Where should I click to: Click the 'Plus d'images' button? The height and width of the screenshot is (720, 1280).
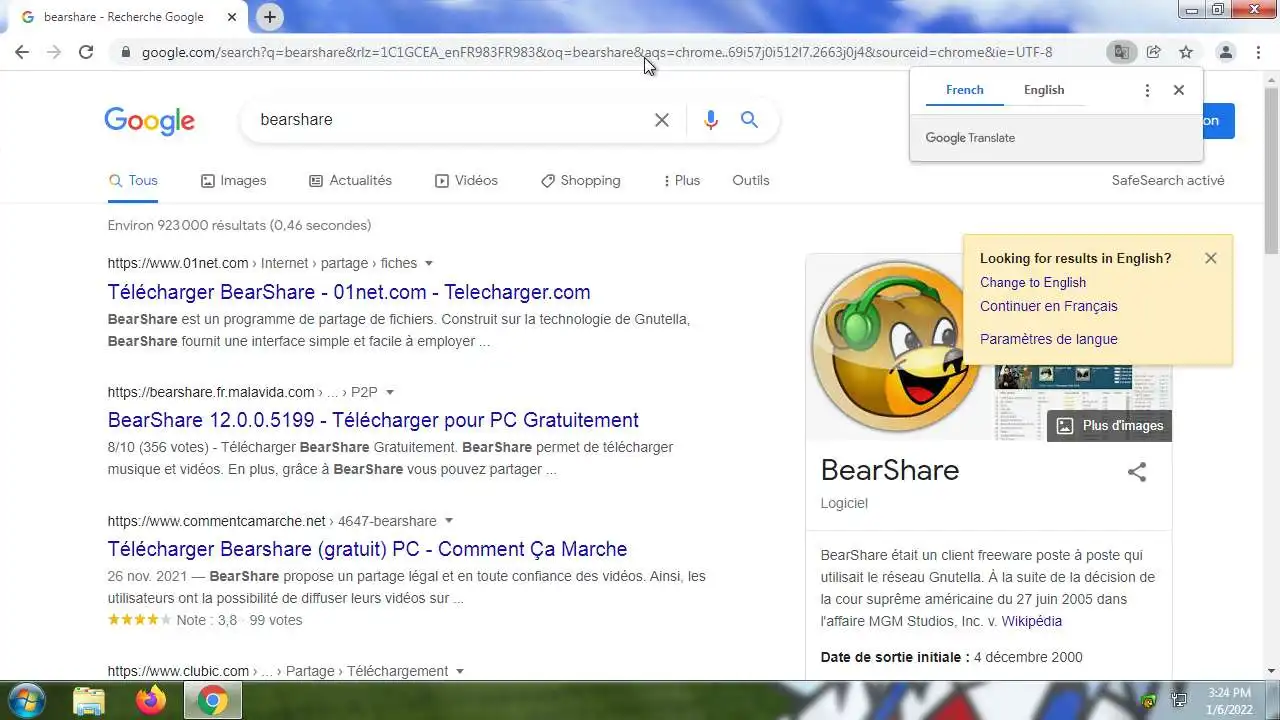click(1110, 426)
